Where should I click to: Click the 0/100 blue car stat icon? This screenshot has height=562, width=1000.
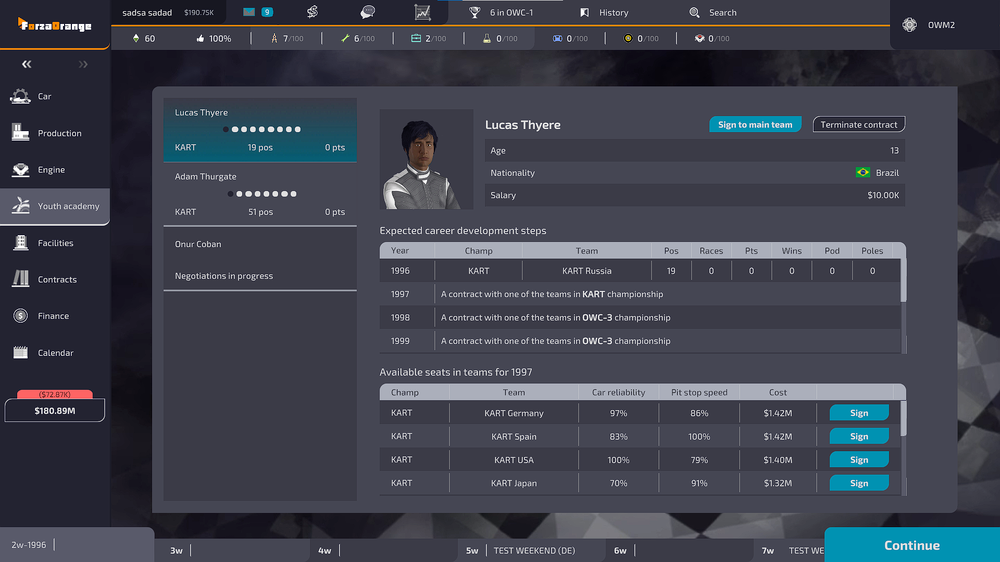click(557, 38)
